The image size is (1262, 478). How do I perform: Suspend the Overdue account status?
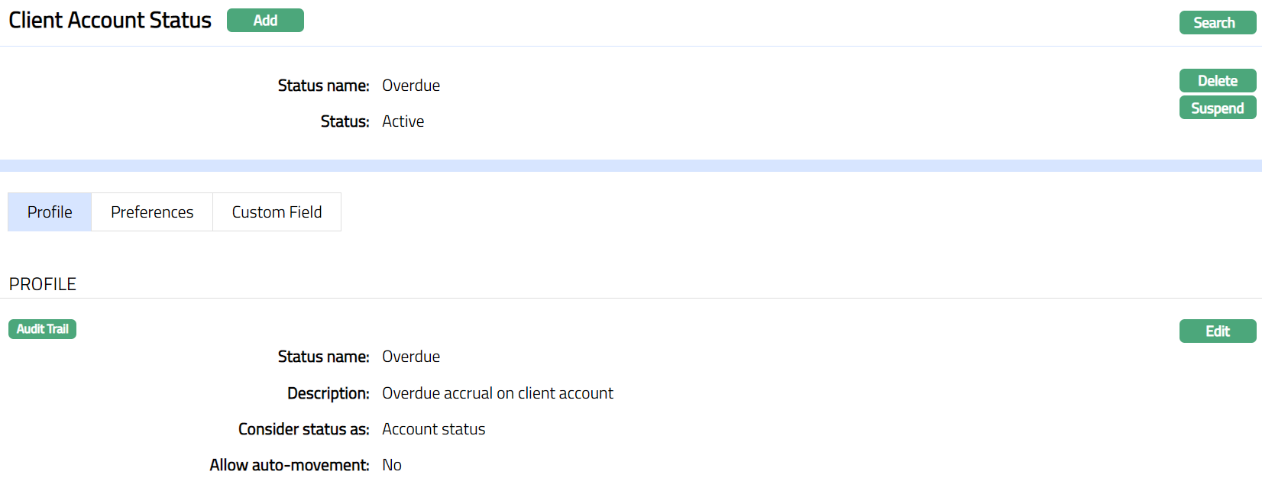pyautogui.click(x=1217, y=108)
